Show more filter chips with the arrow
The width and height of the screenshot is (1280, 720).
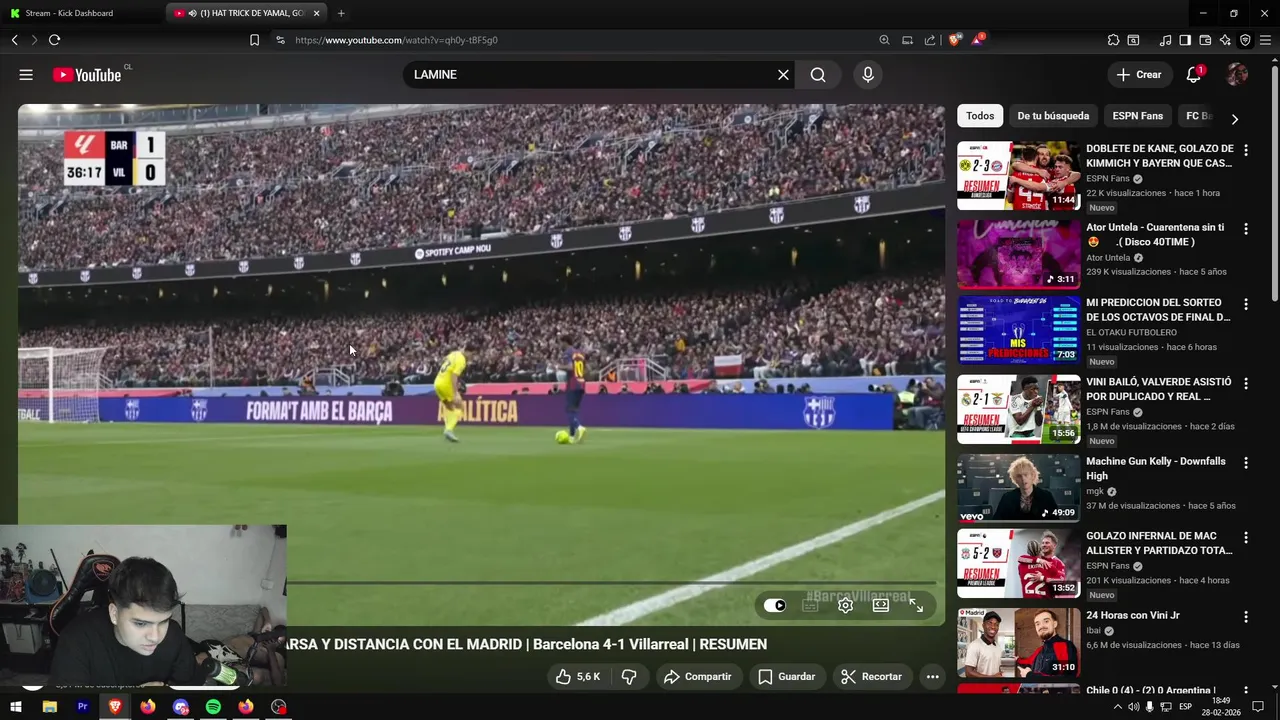pos(1235,119)
